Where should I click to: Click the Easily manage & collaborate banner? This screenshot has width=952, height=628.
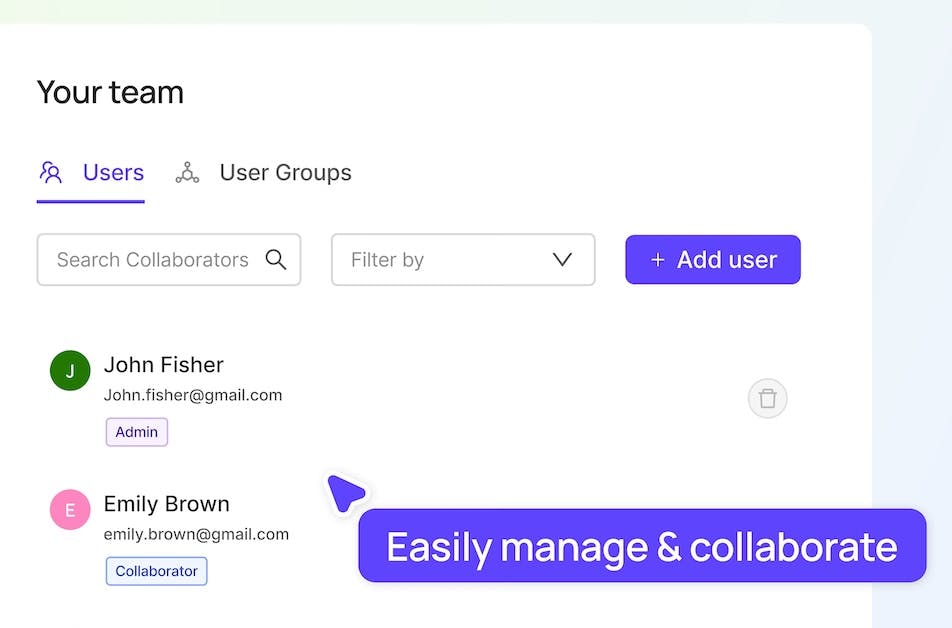(x=642, y=547)
